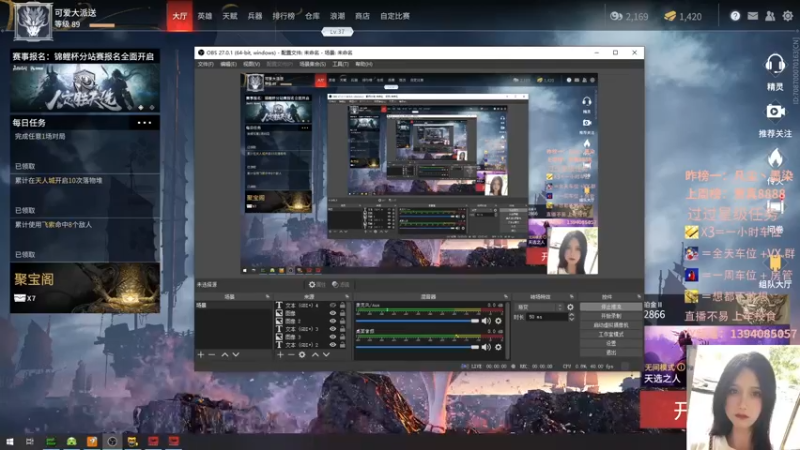This screenshot has width=800, height=450.
Task: Pop out the 来源 dock panel
Action: (x=346, y=296)
